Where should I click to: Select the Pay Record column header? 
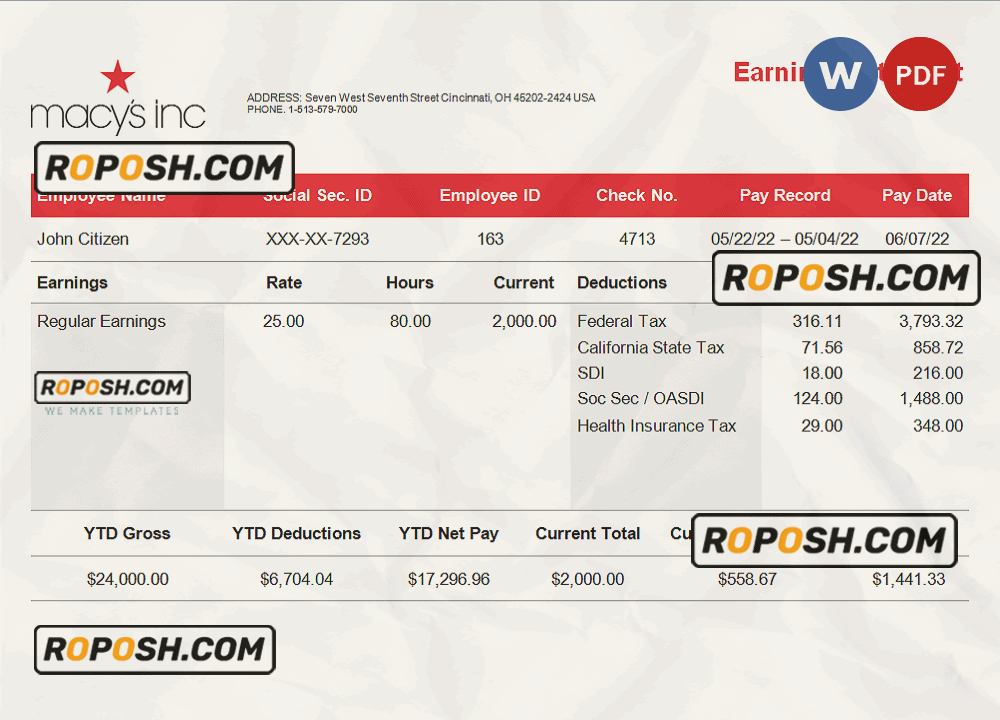coord(784,196)
